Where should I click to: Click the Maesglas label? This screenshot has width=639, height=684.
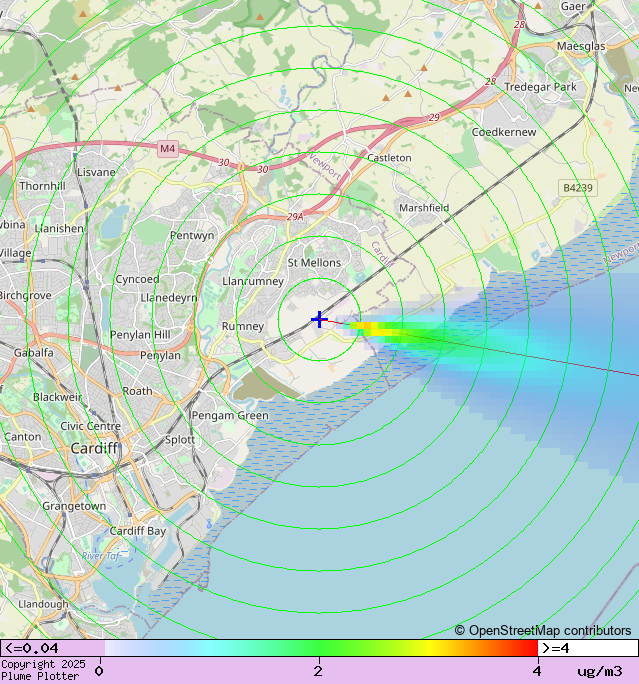click(x=581, y=46)
